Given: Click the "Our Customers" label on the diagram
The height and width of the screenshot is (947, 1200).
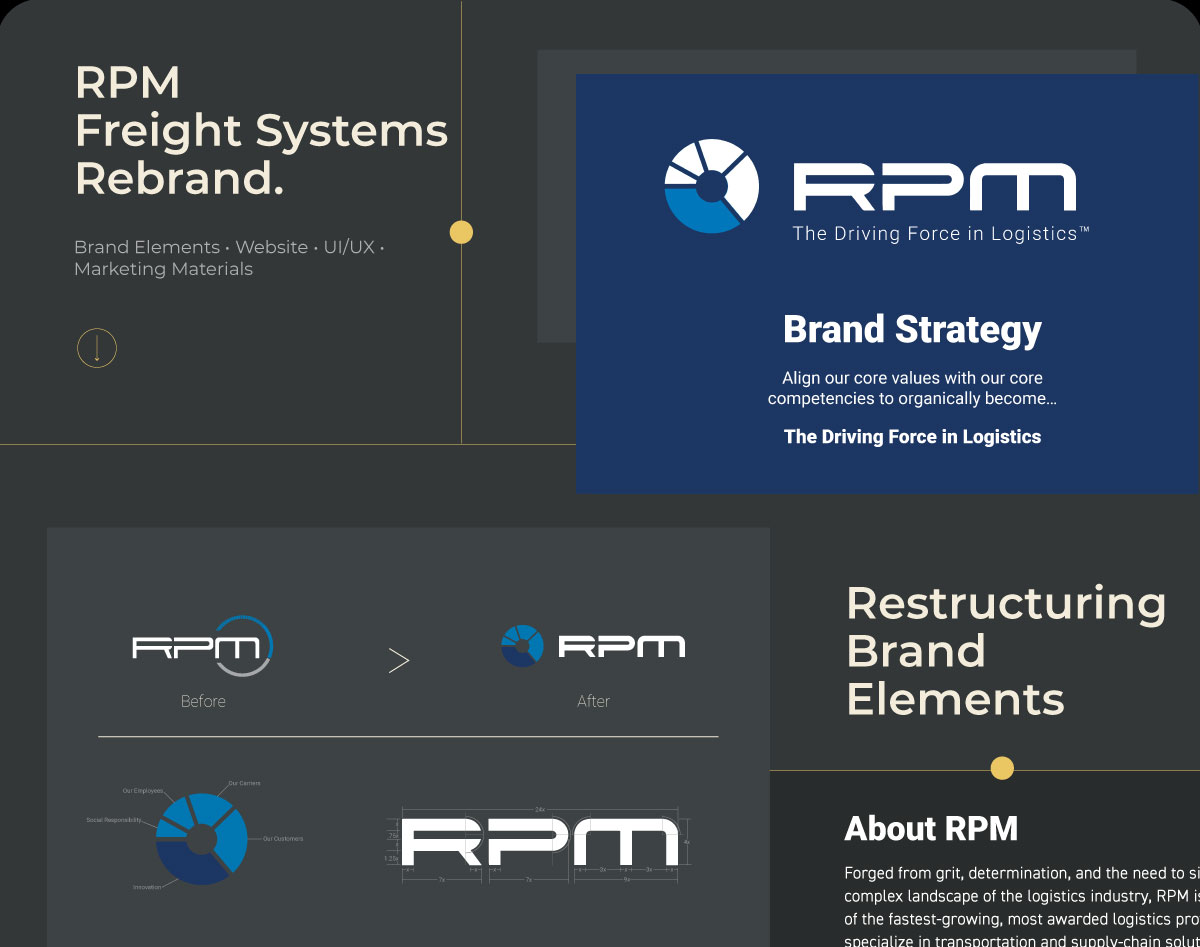Looking at the screenshot, I should click(282, 839).
